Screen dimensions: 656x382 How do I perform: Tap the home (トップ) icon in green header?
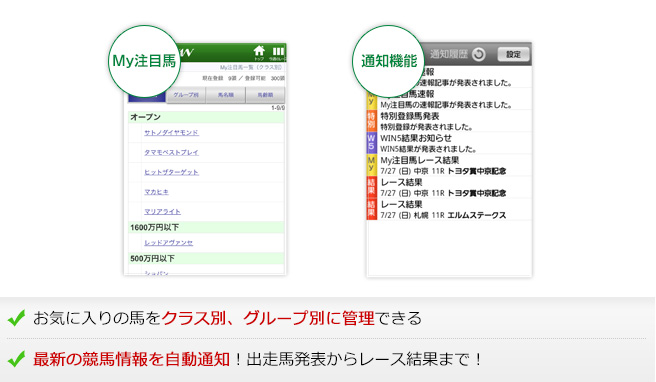pos(259,52)
